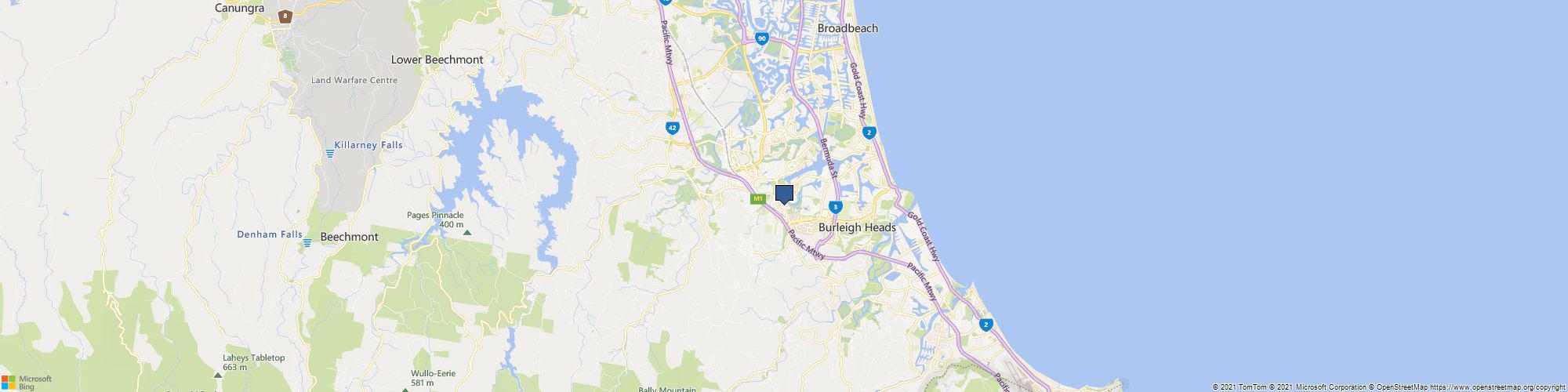The width and height of the screenshot is (1568, 392).
Task: Select the Pages Pinnacle peak triangle
Action: pos(467,232)
